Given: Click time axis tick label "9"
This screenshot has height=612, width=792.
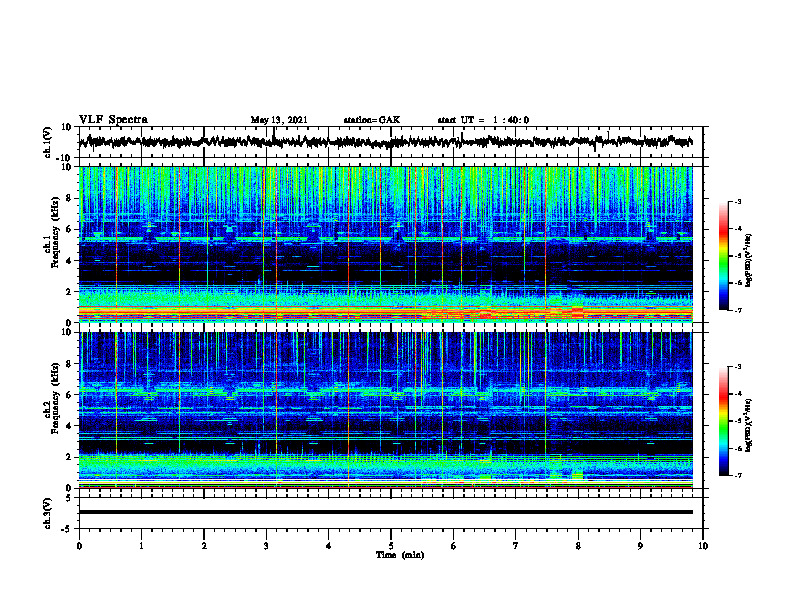Looking at the screenshot, I should pos(640,546).
